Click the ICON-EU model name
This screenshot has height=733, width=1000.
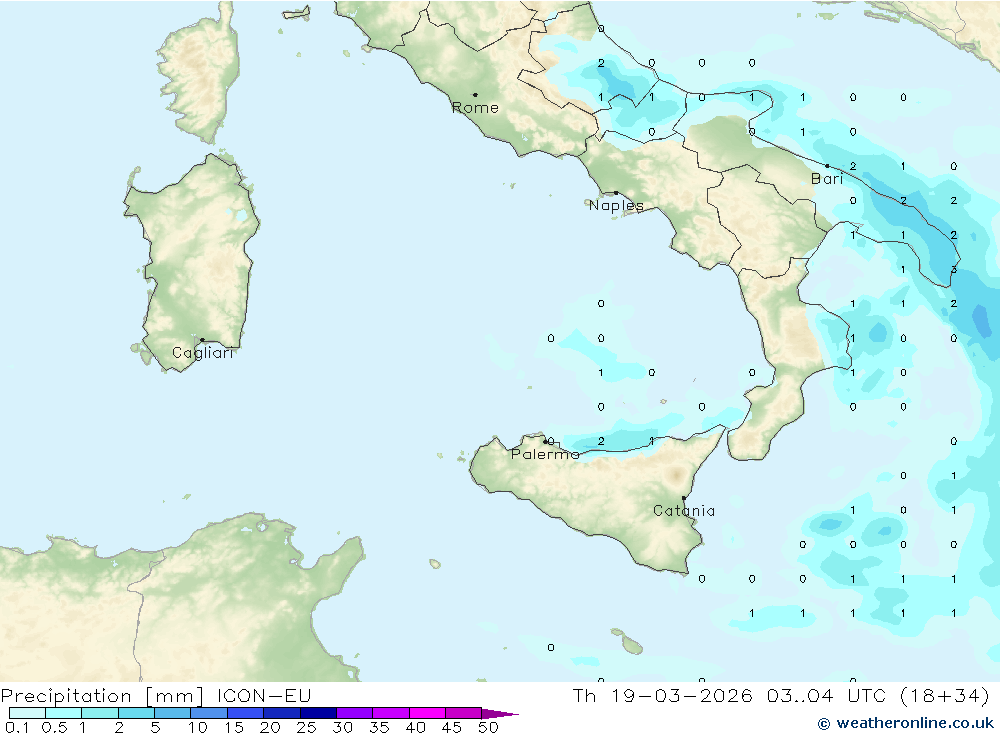coord(264,695)
